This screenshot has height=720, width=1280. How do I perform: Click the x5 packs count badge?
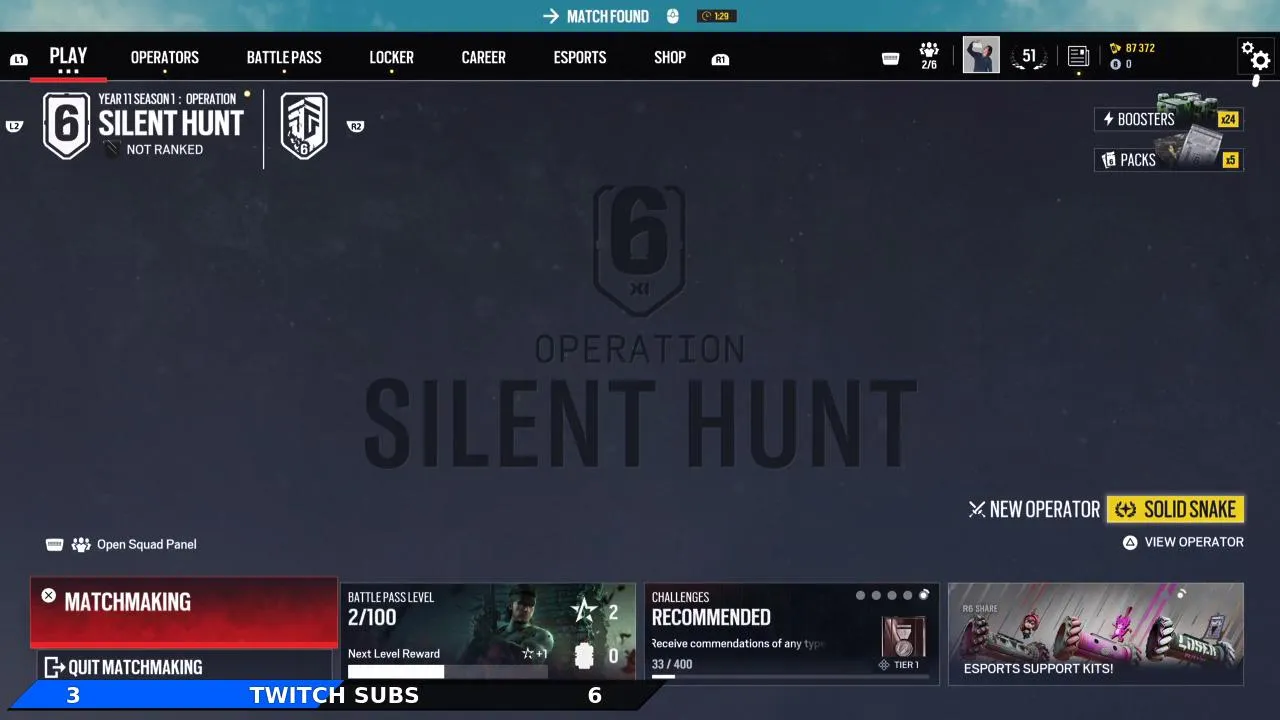point(1230,160)
